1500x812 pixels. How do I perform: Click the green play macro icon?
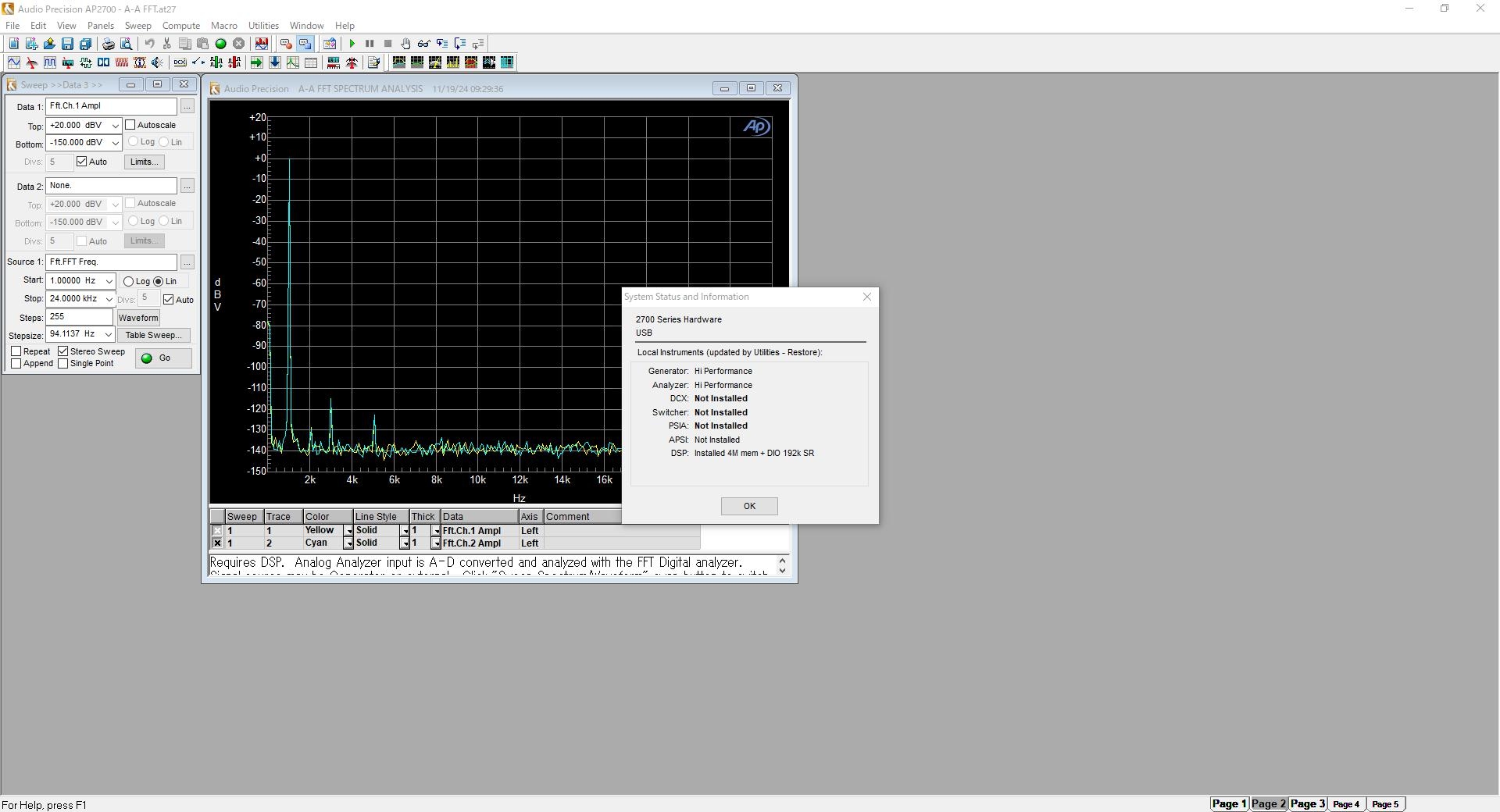(352, 44)
